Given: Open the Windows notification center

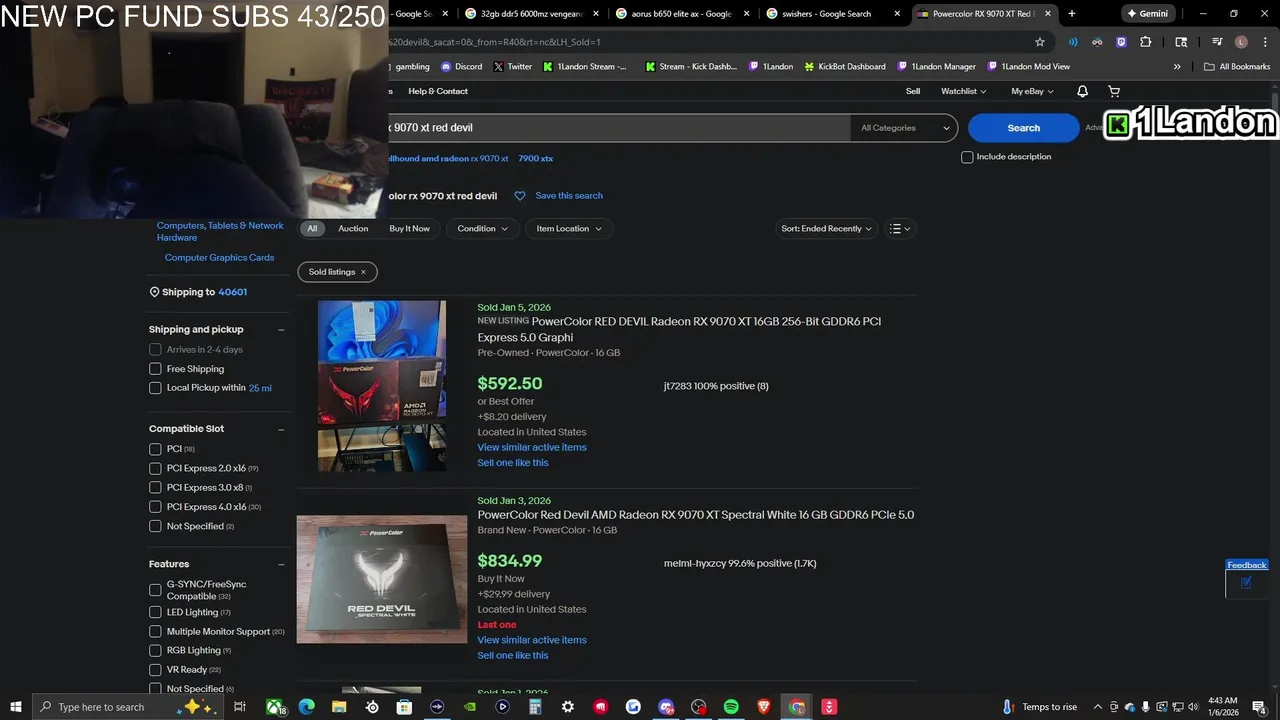Looking at the screenshot, I should click(x=1259, y=707).
